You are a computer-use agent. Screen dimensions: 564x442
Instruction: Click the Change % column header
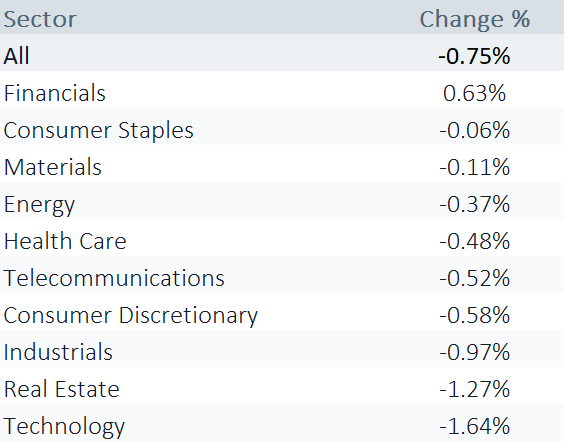tap(474, 19)
